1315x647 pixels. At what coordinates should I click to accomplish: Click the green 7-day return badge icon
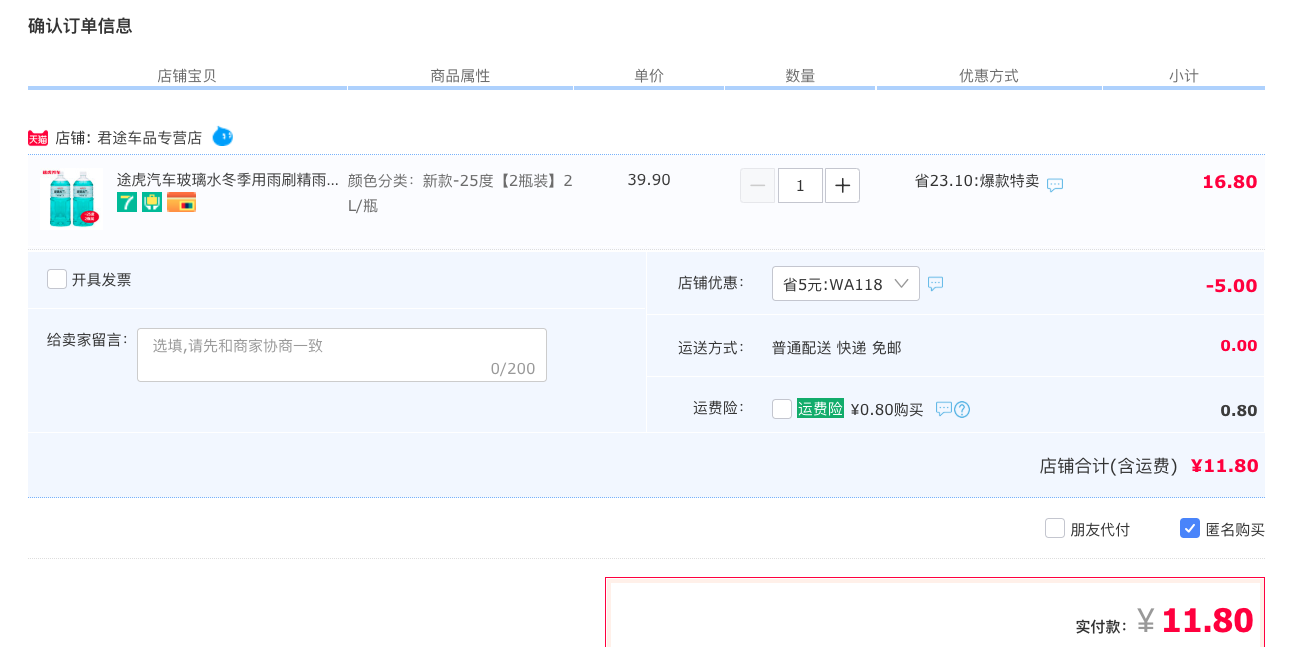[x=127, y=202]
